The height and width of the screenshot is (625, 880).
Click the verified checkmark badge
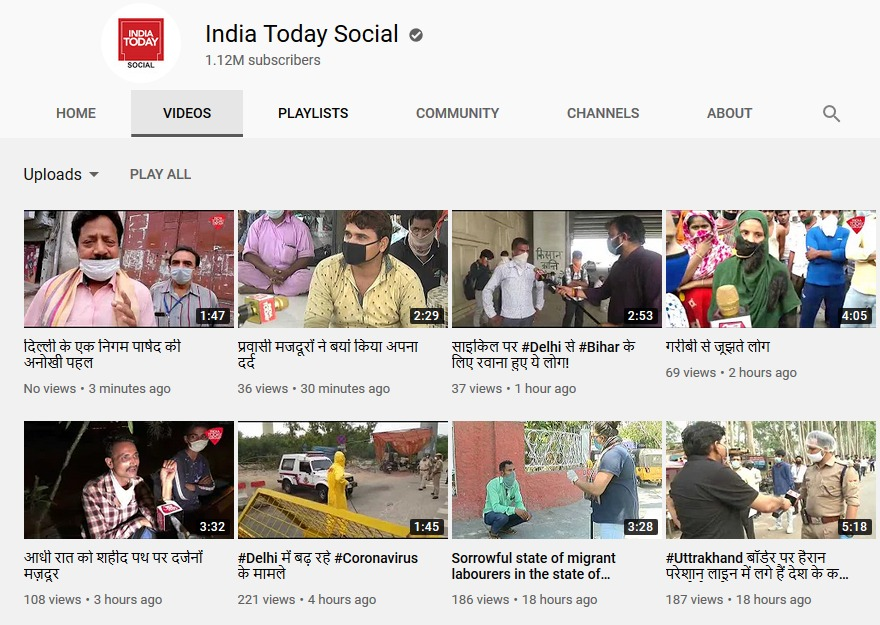[416, 35]
